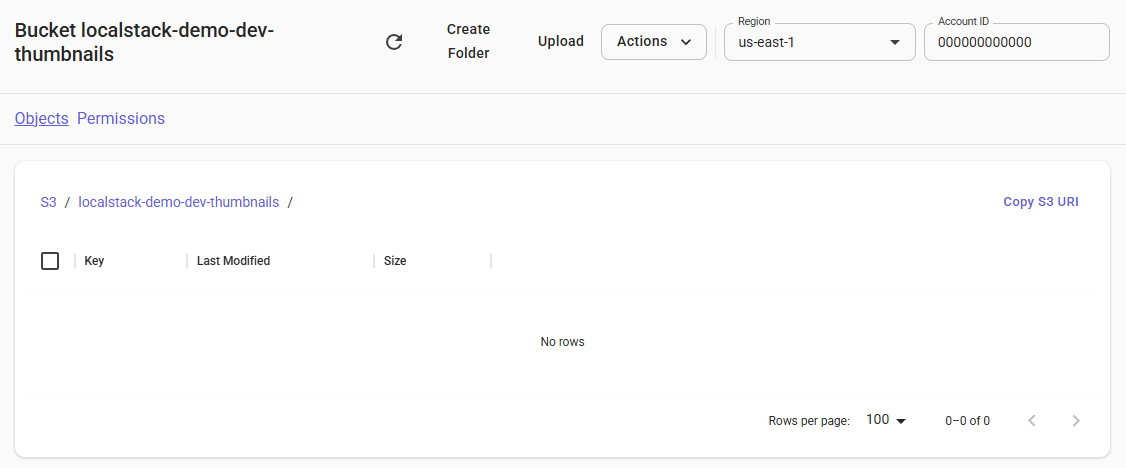Go to next page arrow
The image size is (1126, 468).
(1075, 421)
